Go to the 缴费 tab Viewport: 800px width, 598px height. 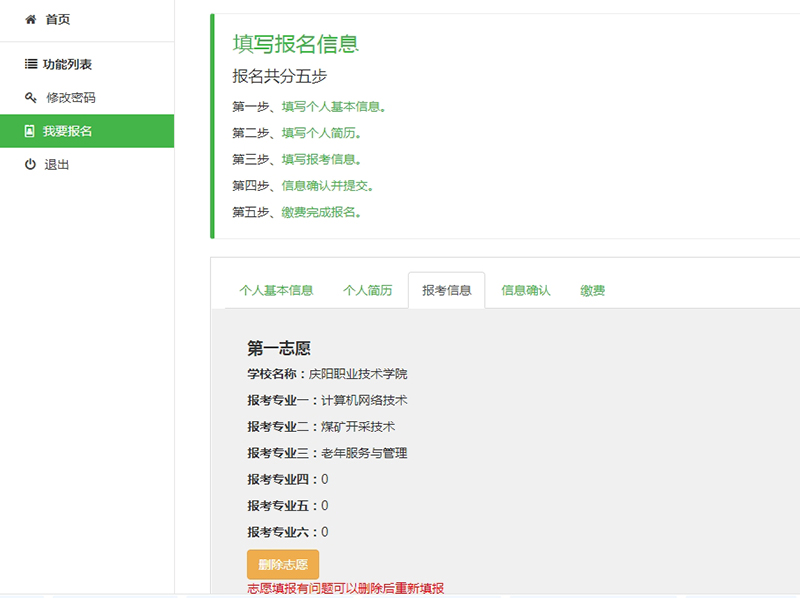(x=592, y=290)
